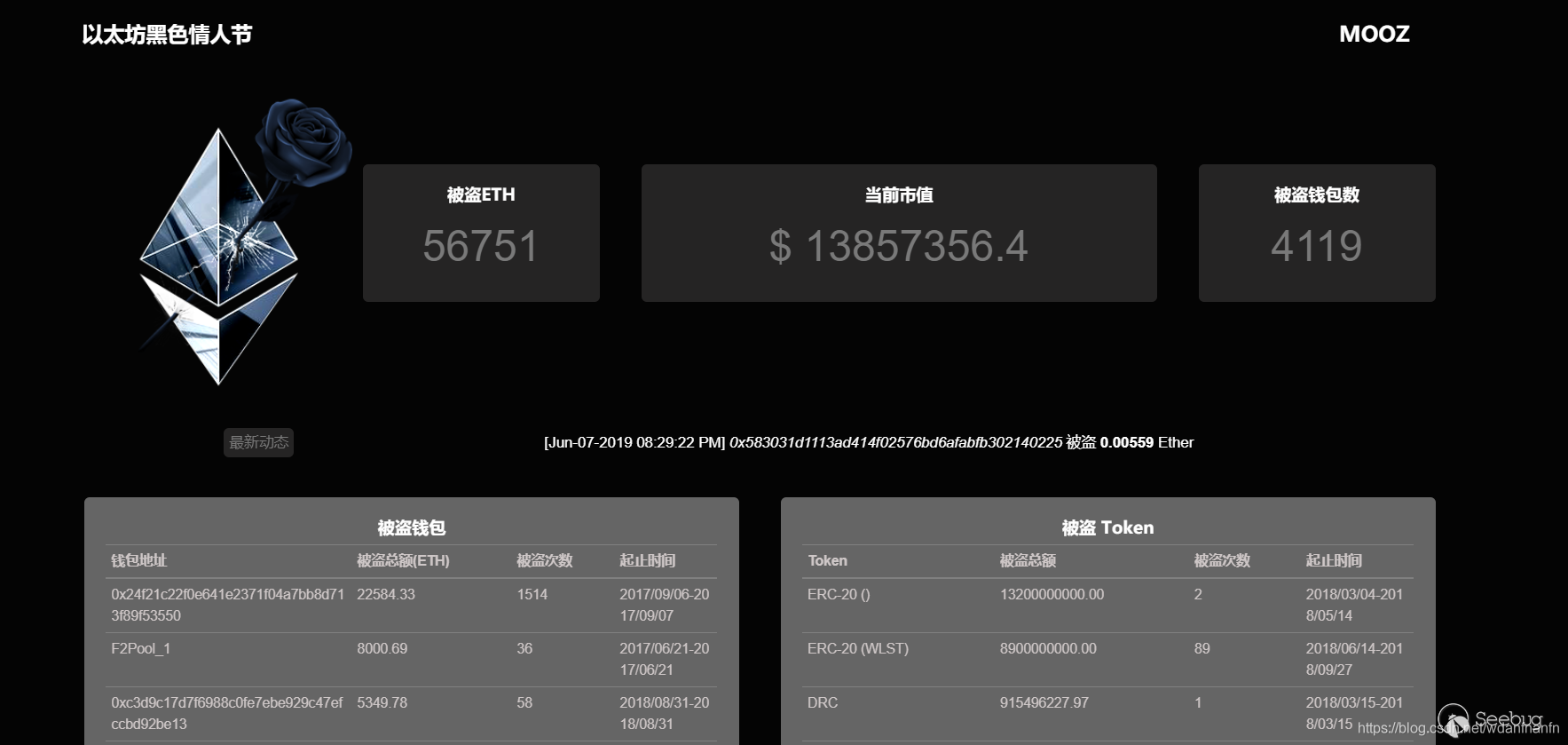Click the Token column header
Screen dimensions: 1568x745
(x=827, y=560)
